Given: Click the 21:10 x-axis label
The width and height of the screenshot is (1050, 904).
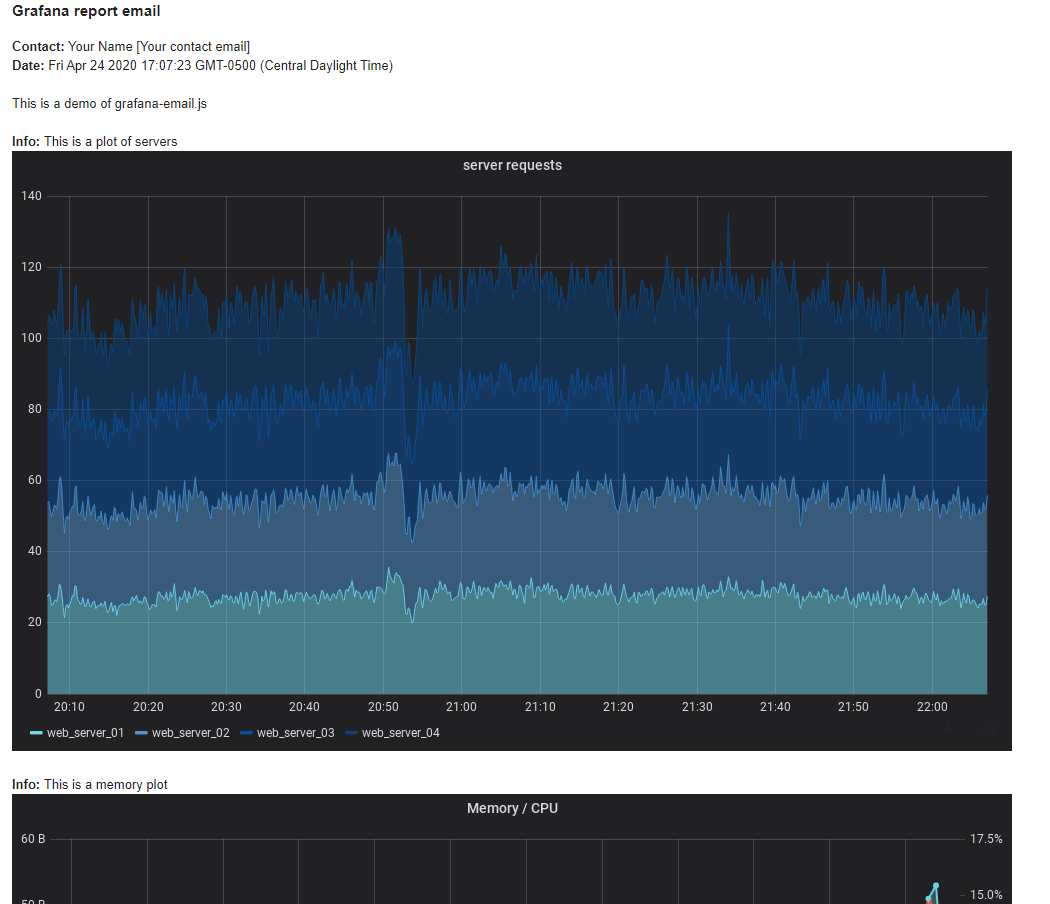Looking at the screenshot, I should point(540,706).
